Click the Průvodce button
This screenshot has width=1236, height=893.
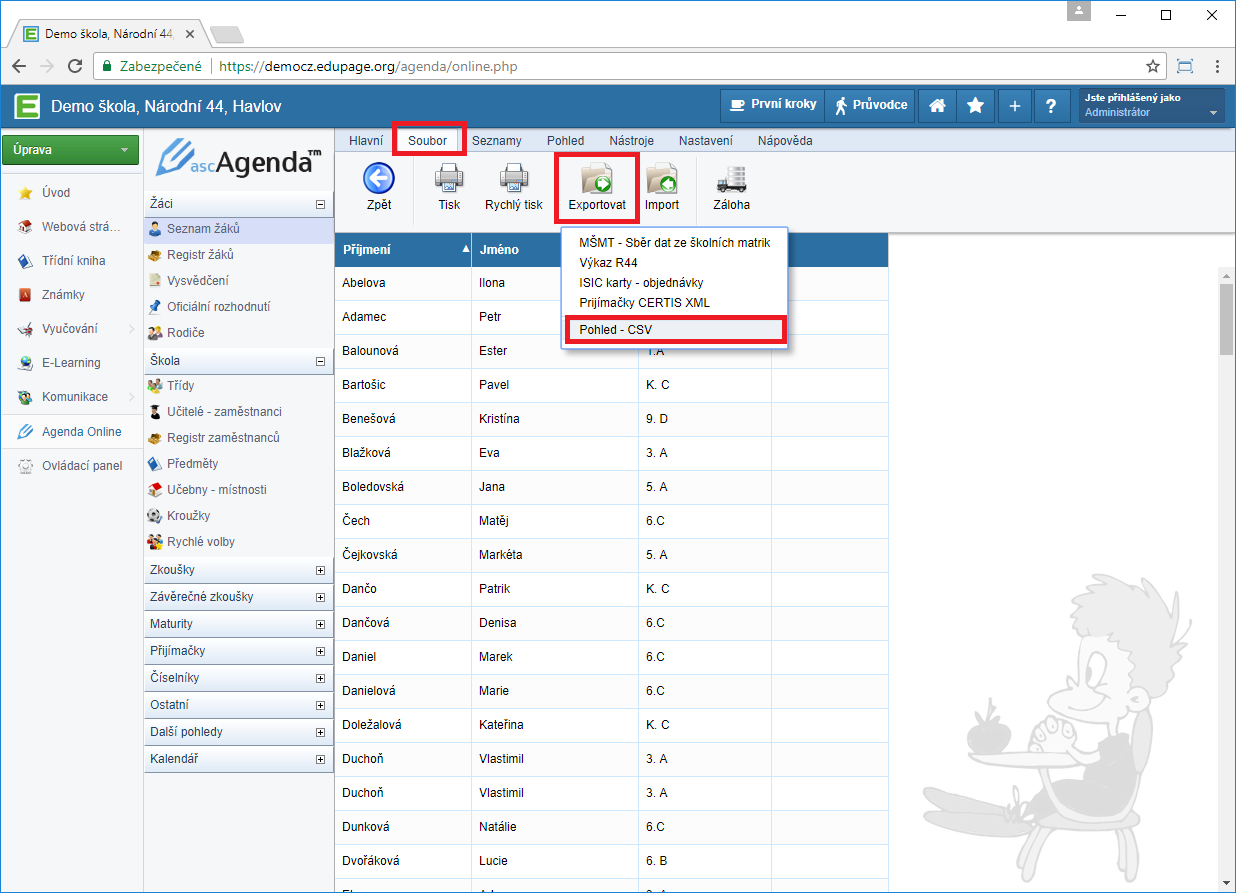click(x=870, y=105)
